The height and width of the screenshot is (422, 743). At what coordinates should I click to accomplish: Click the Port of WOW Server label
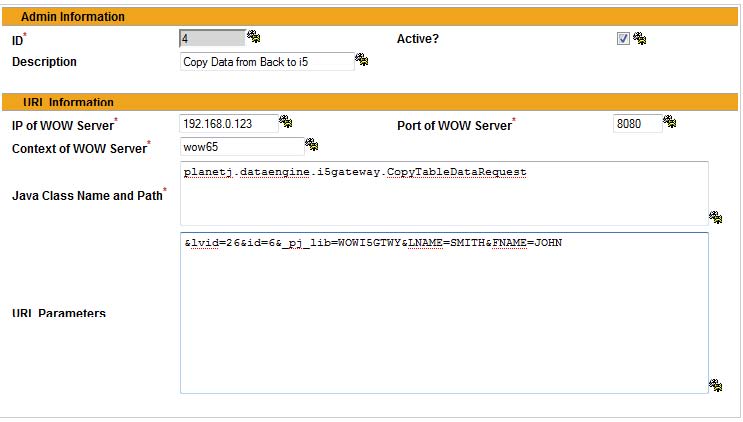click(456, 125)
